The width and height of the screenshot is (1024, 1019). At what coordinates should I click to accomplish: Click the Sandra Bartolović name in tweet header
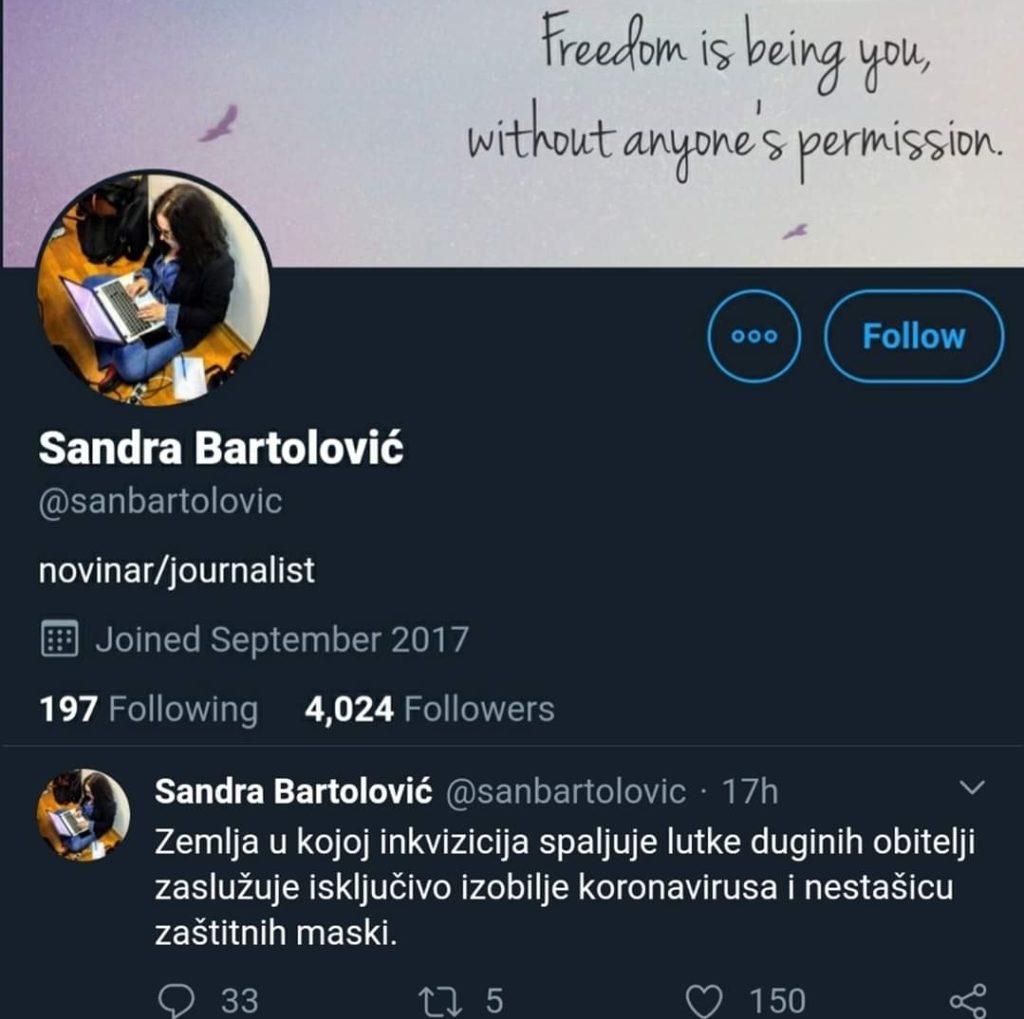tap(293, 791)
